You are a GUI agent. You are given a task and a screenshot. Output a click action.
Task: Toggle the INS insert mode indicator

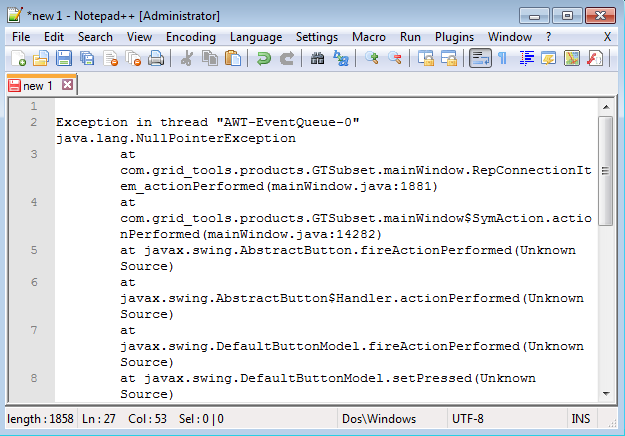click(580, 419)
